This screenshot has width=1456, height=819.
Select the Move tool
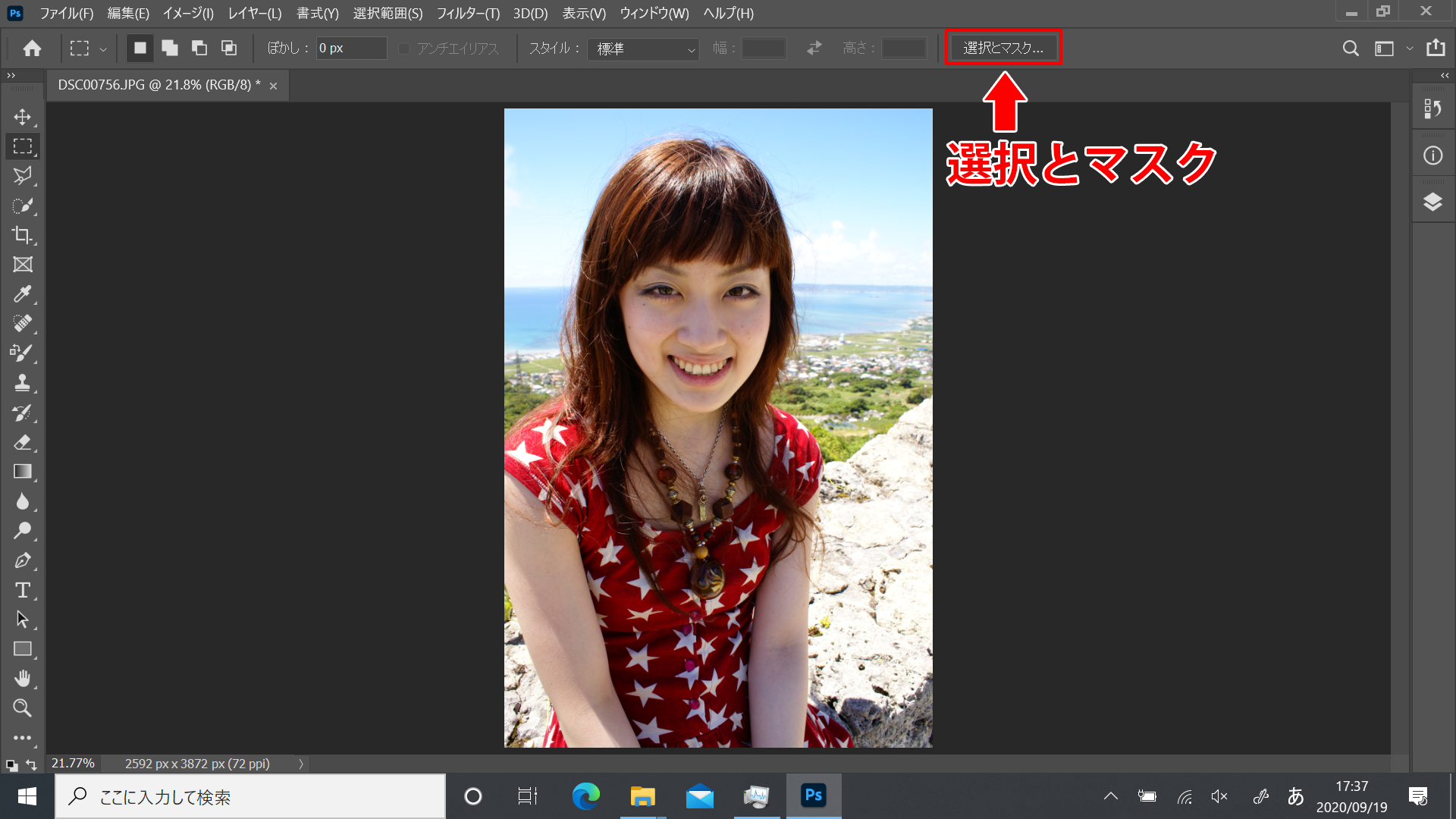point(22,117)
